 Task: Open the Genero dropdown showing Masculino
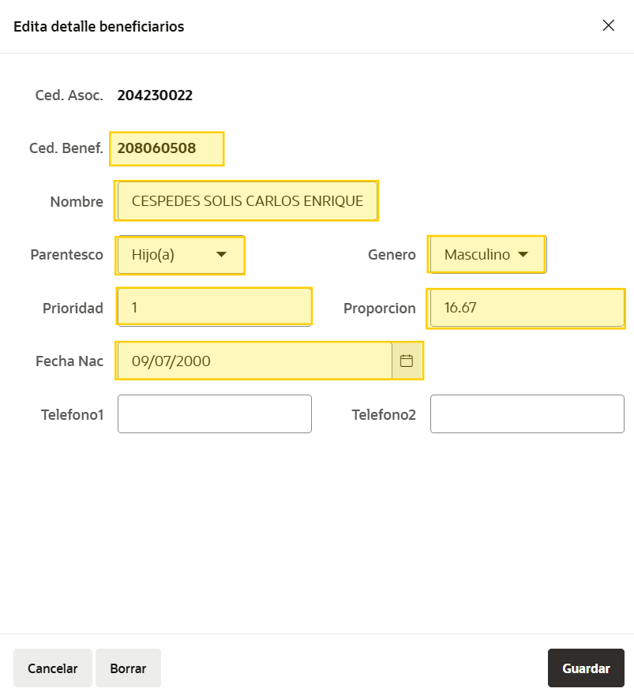(487, 255)
